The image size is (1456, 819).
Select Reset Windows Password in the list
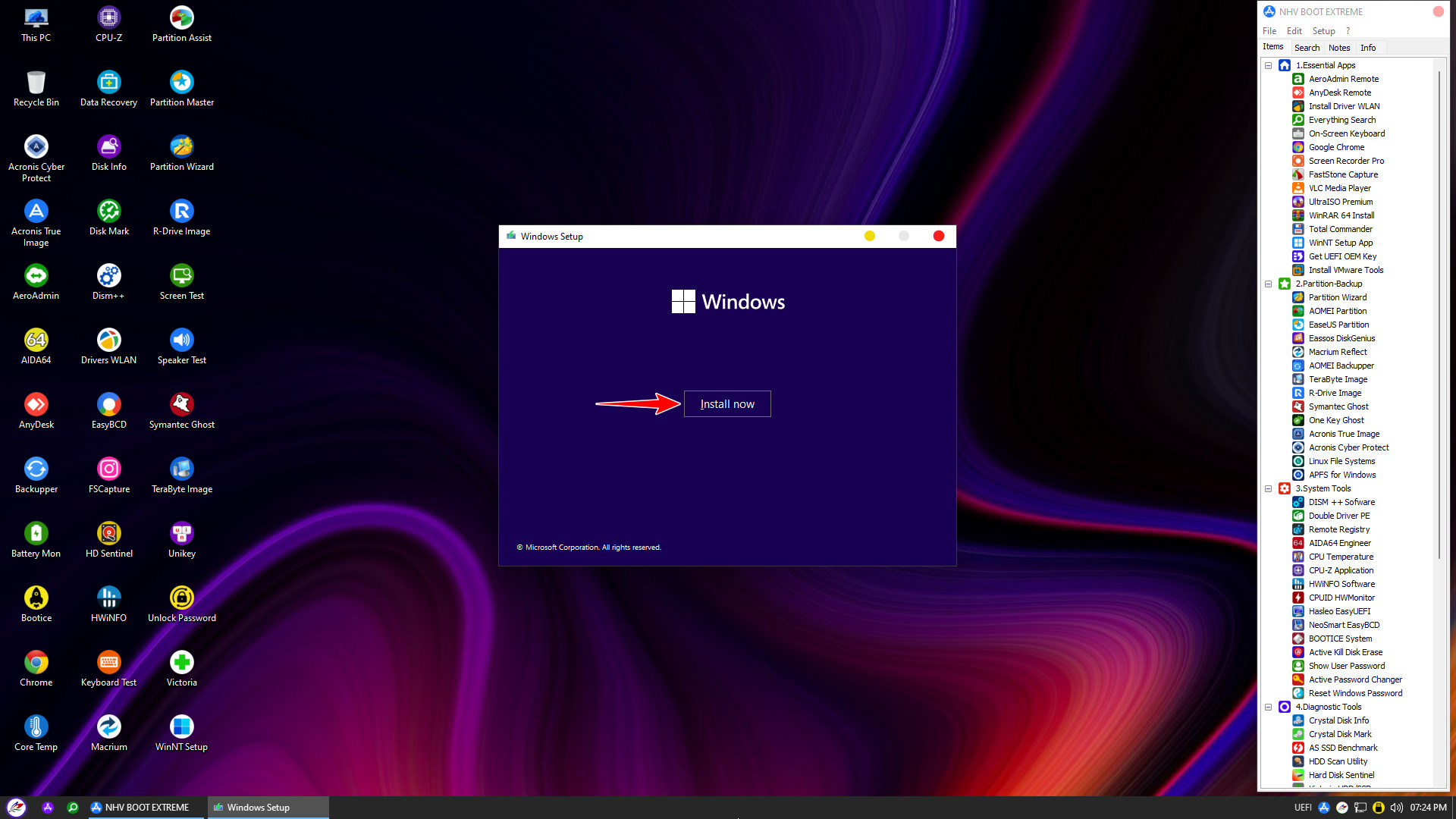point(1354,693)
